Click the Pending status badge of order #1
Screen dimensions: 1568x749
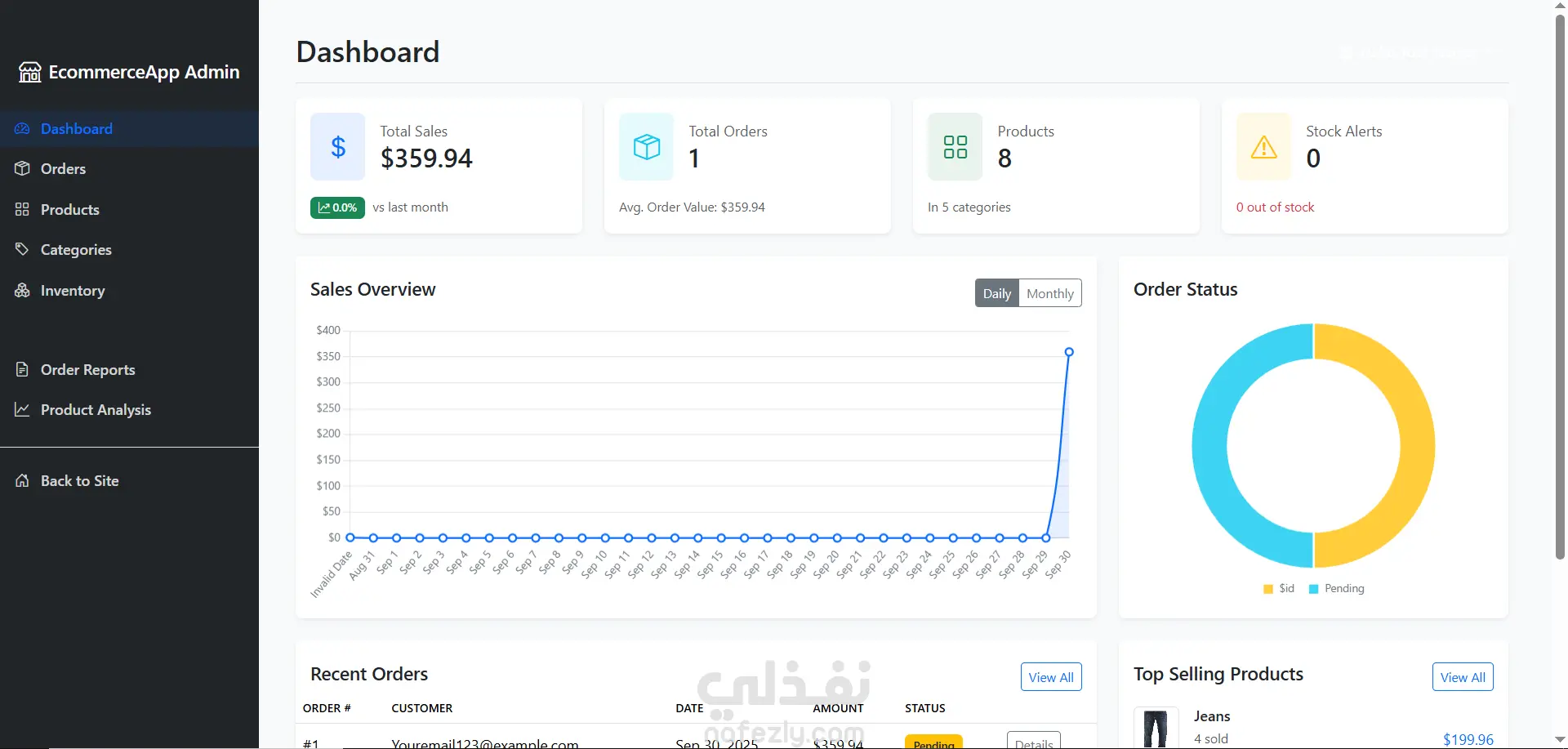tap(933, 742)
